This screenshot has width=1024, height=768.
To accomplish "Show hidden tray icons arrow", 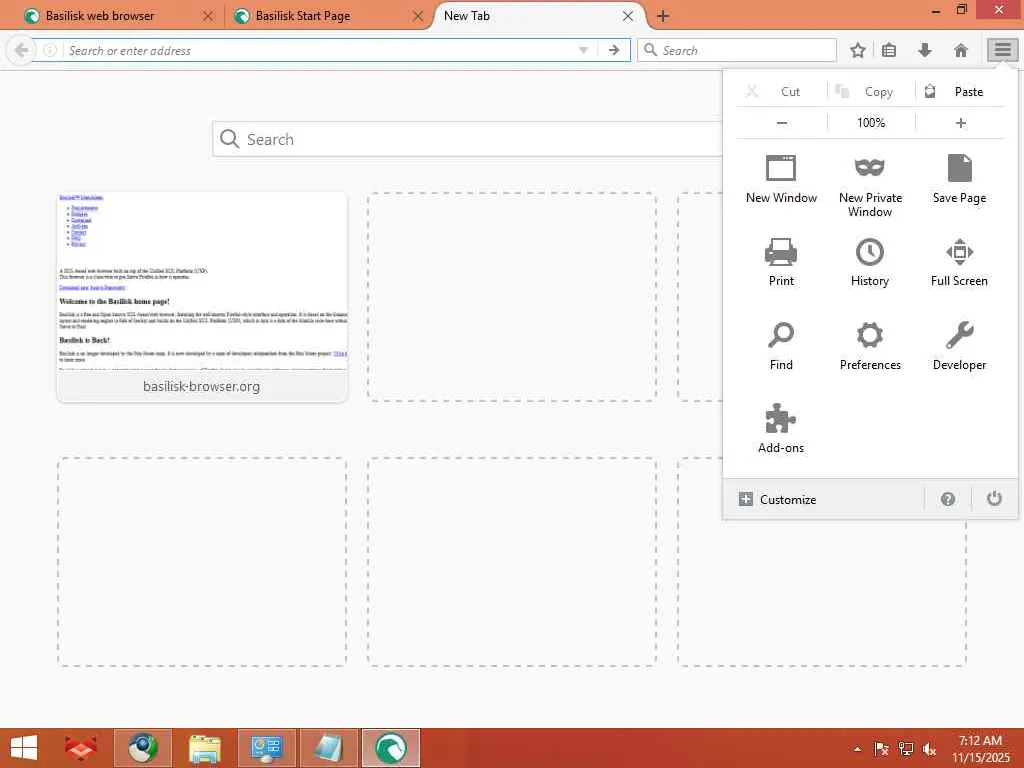I will pos(857,749).
